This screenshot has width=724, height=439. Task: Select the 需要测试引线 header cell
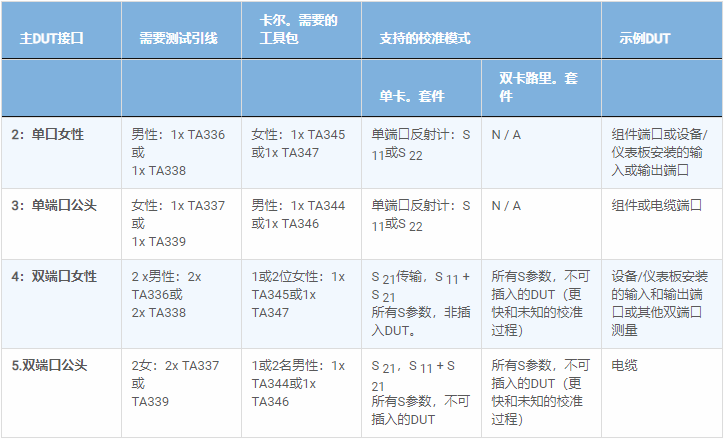tap(178, 38)
